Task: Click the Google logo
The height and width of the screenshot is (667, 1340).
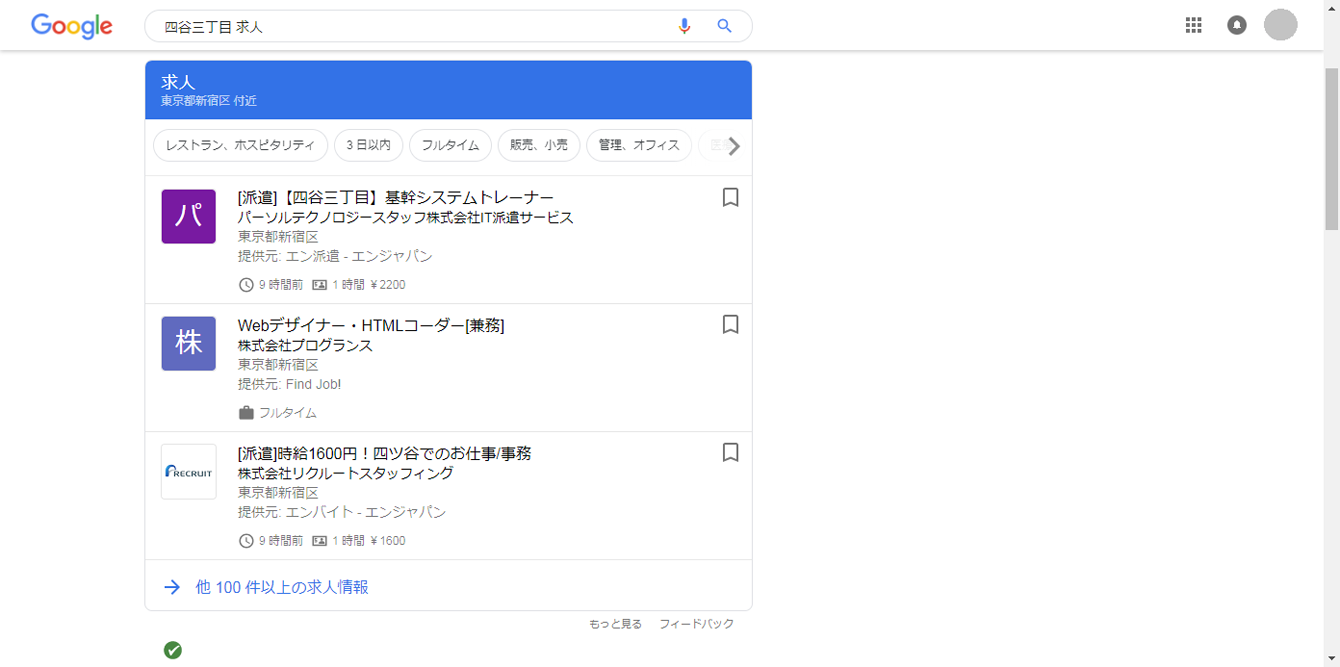Action: tap(71, 26)
